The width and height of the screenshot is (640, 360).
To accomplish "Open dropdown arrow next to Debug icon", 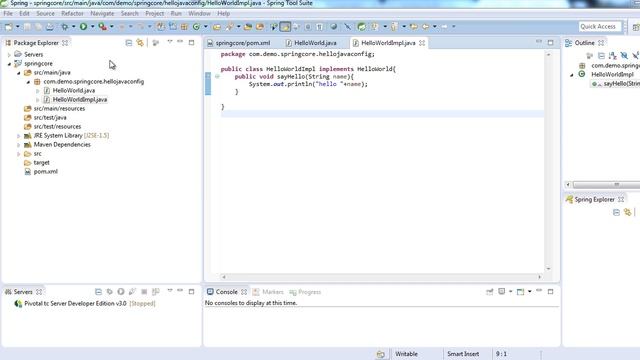I will (73, 27).
